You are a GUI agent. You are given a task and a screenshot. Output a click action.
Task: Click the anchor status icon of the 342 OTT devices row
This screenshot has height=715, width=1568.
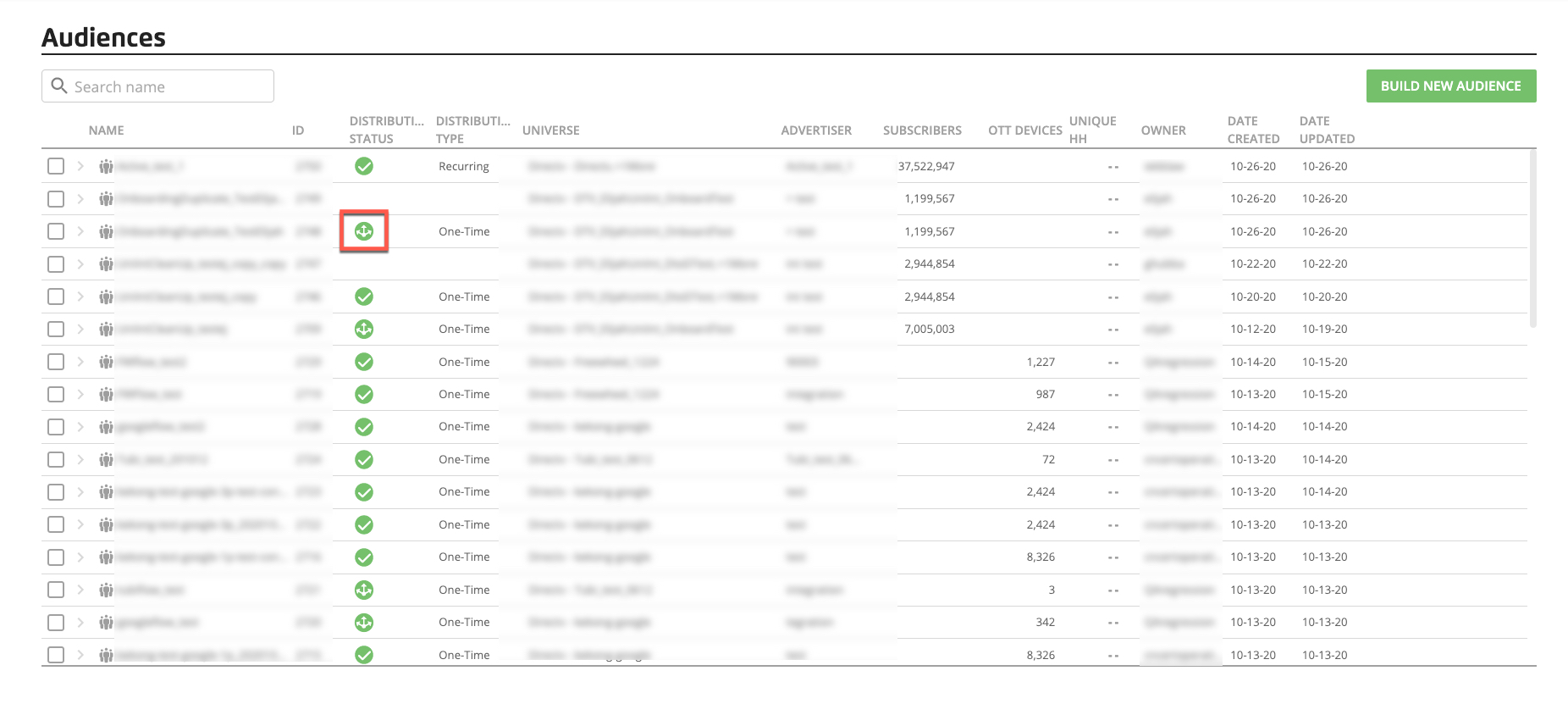[364, 623]
